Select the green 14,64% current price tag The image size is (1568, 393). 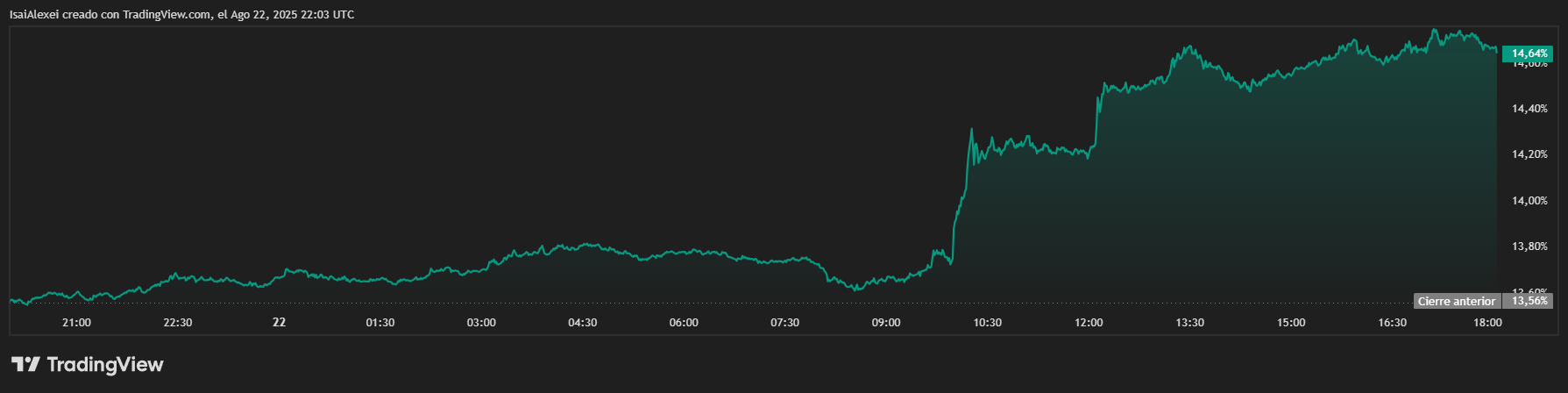click(x=1528, y=54)
